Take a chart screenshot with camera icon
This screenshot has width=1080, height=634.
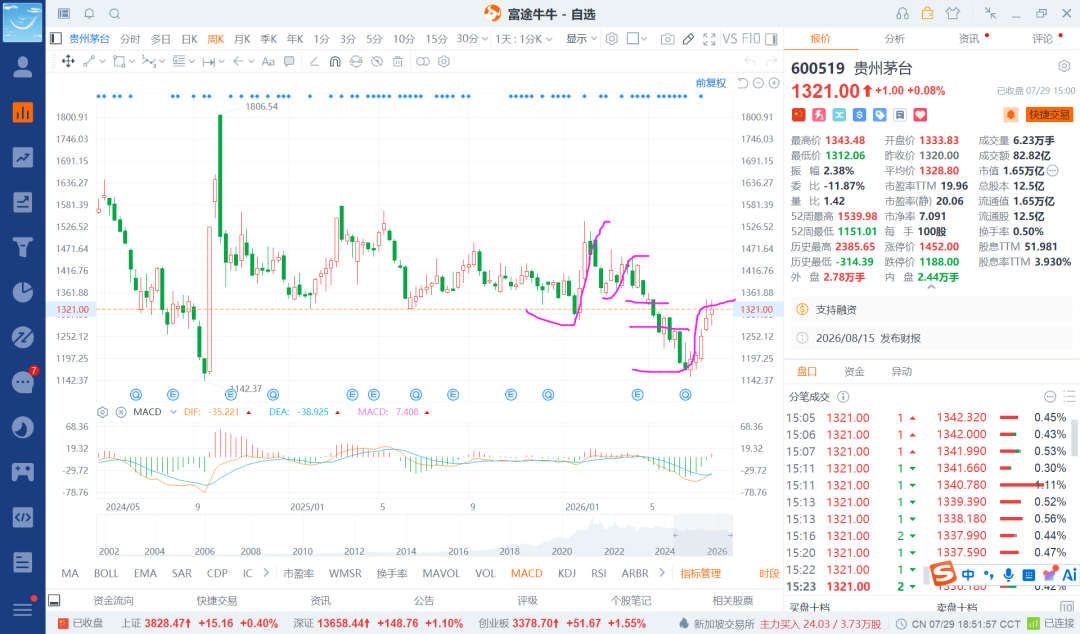(667, 39)
